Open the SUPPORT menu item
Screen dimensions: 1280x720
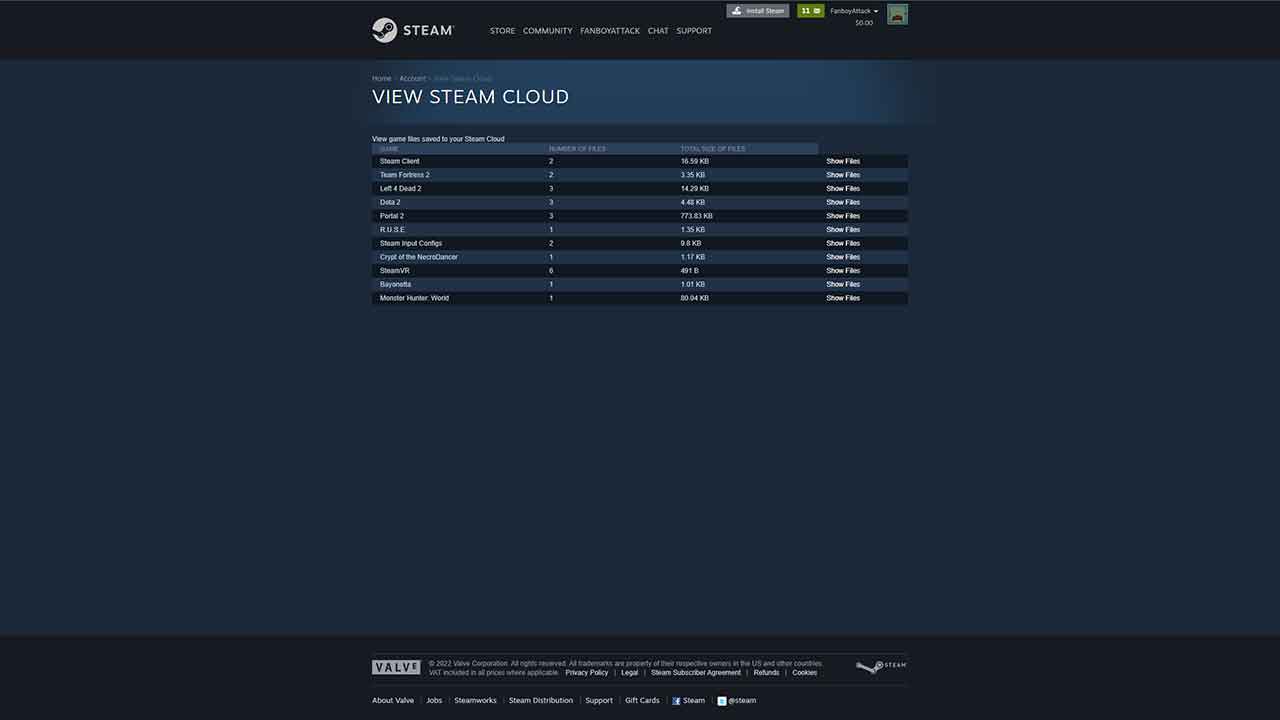[694, 30]
